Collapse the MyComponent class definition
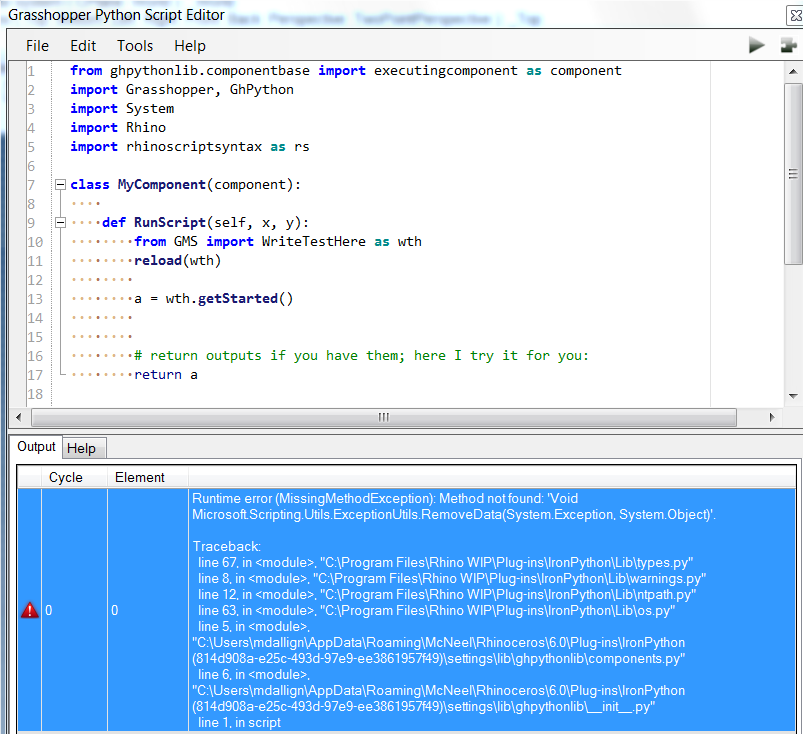This screenshot has height=734, width=803. [60, 184]
